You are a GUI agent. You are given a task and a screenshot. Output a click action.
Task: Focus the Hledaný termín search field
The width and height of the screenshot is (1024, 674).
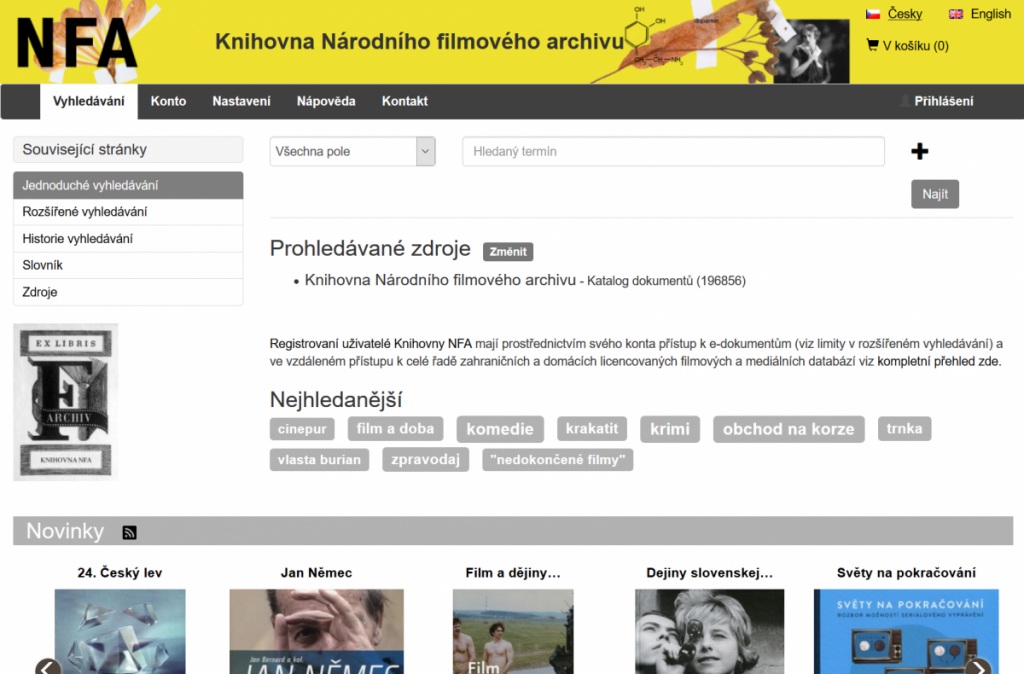[x=673, y=152]
